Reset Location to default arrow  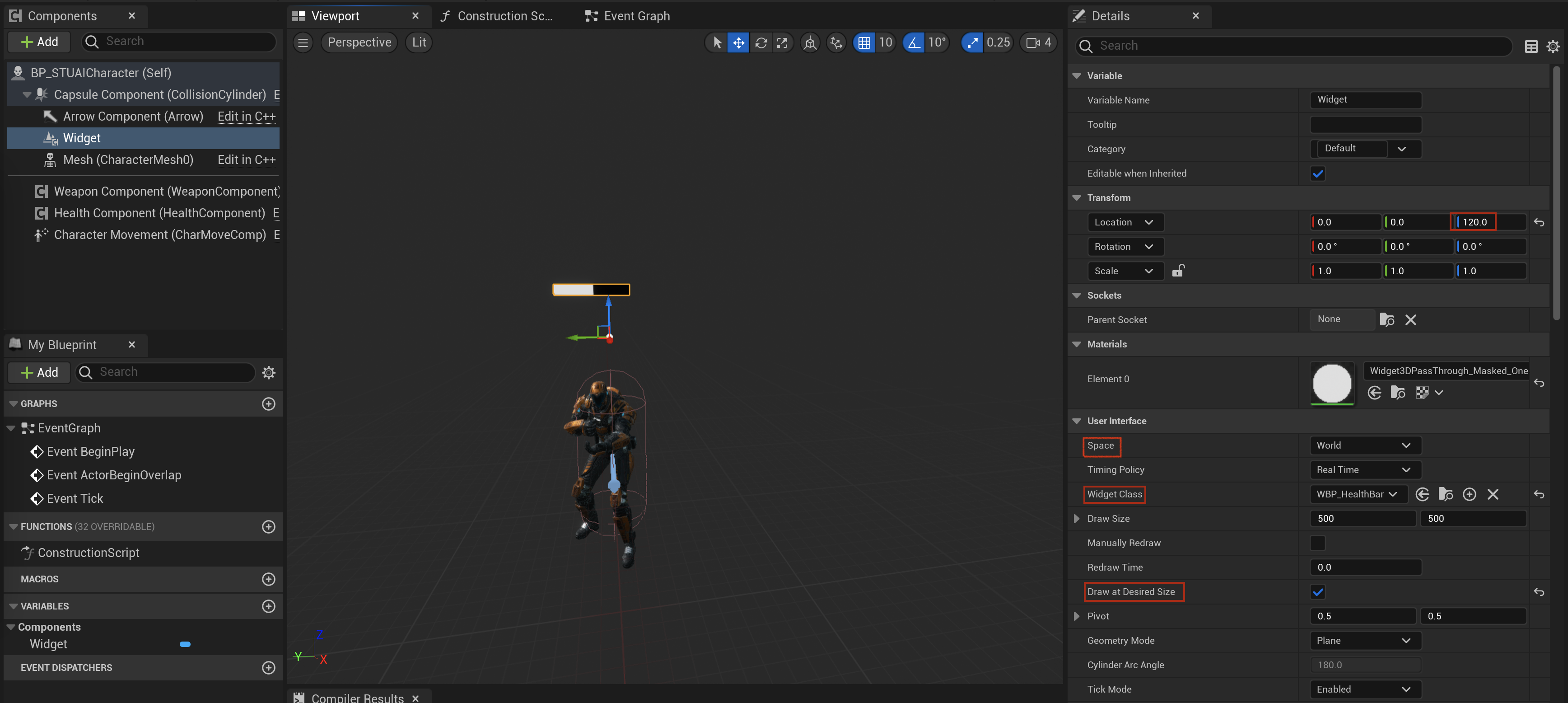(x=1539, y=223)
